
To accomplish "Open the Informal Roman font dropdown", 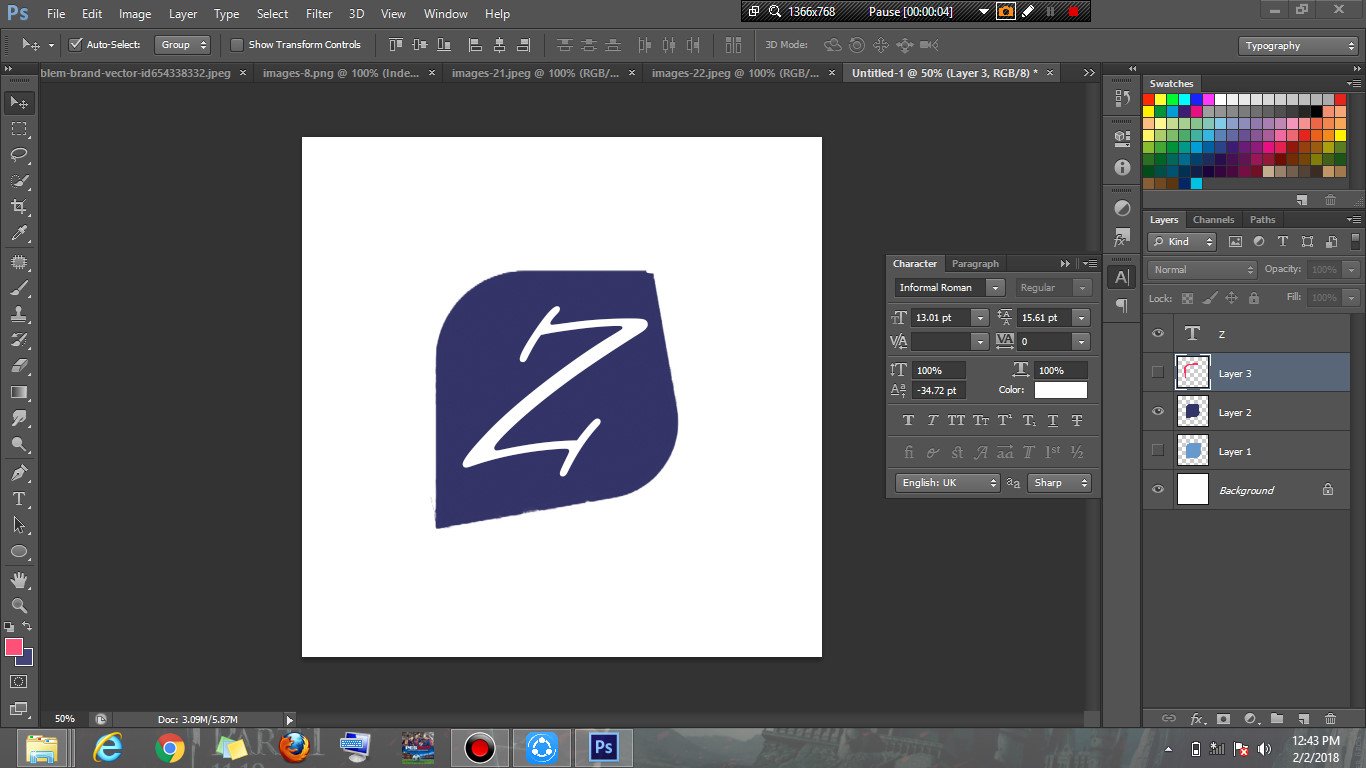I will (994, 288).
